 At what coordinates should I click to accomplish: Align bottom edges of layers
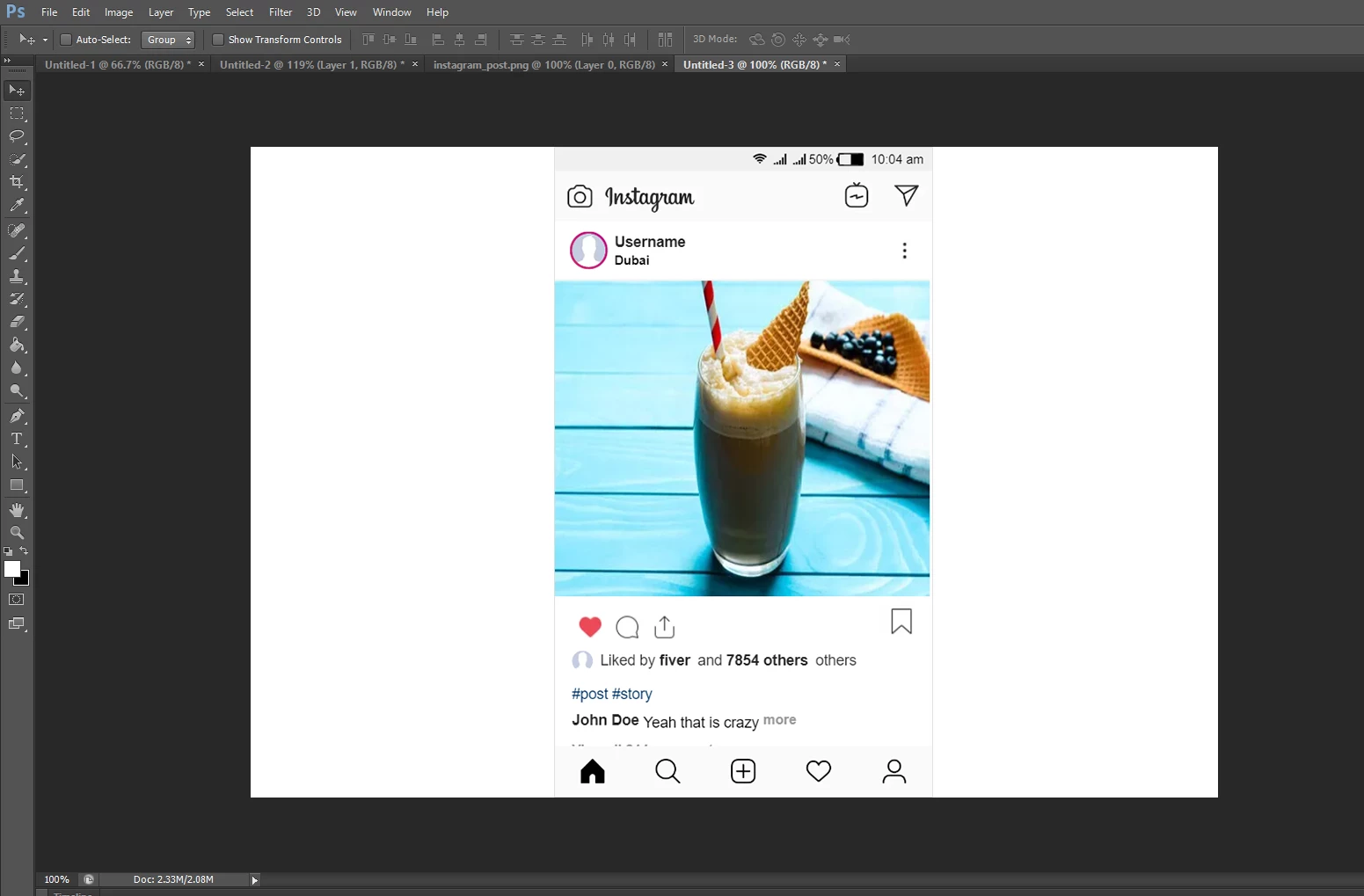click(411, 40)
